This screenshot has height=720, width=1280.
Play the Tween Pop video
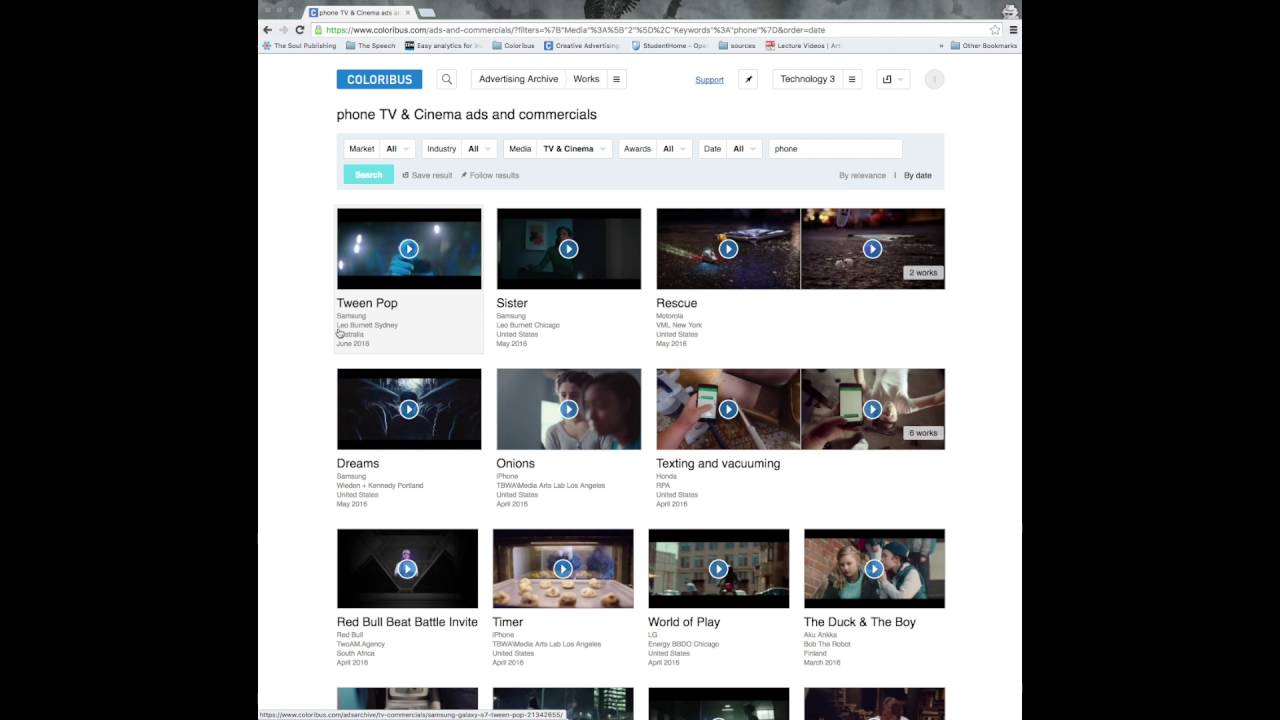[x=408, y=249]
